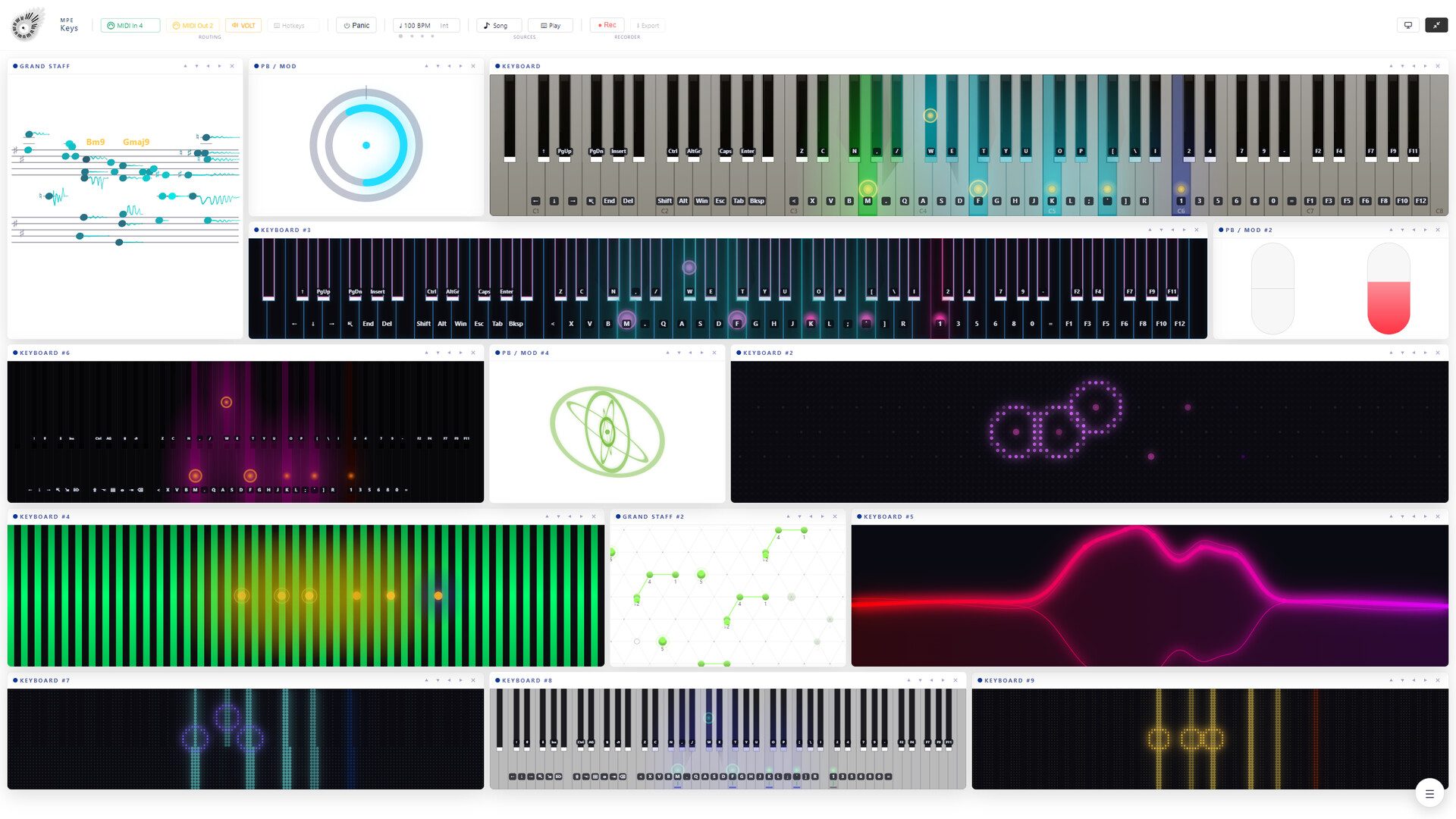Close the PB / MOD #2 panel
This screenshot has height=819, width=1456.
(1438, 230)
